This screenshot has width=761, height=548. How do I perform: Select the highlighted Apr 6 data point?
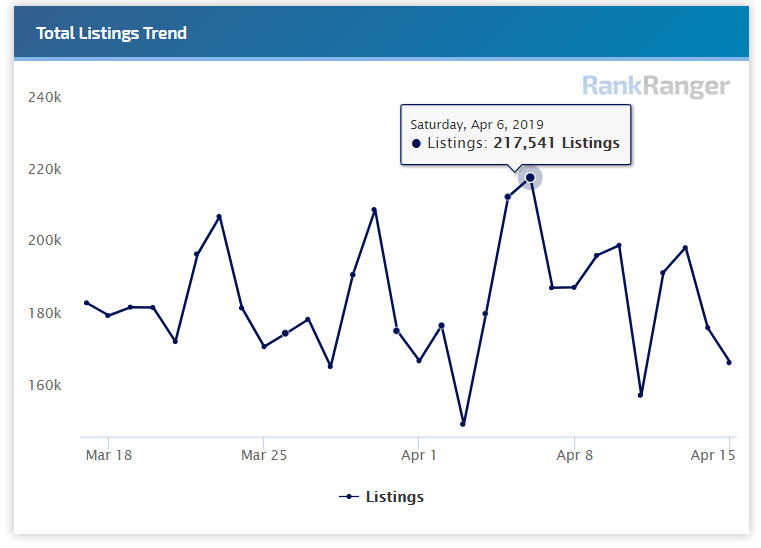tap(530, 178)
